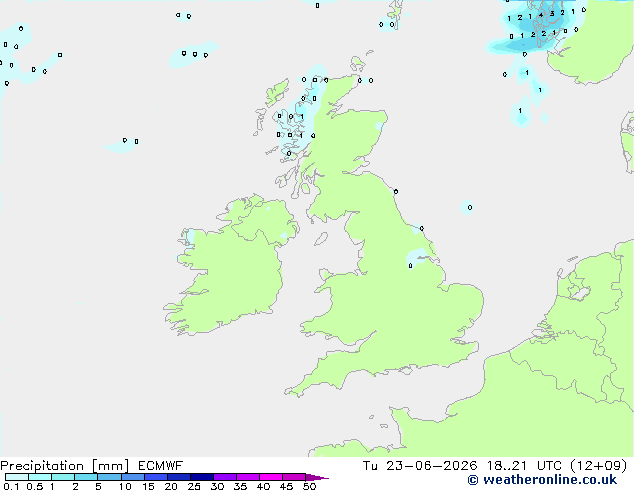This screenshot has width=634, height=490.
Task: Click the '0.5' legend scale label
Action: (35, 486)
